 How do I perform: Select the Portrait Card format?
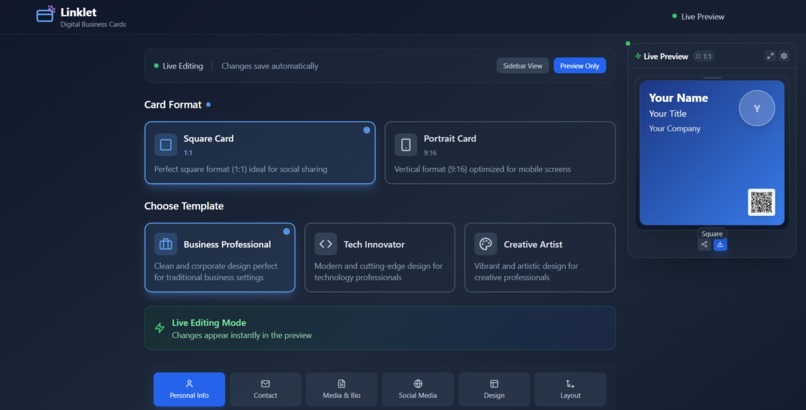[x=500, y=153]
